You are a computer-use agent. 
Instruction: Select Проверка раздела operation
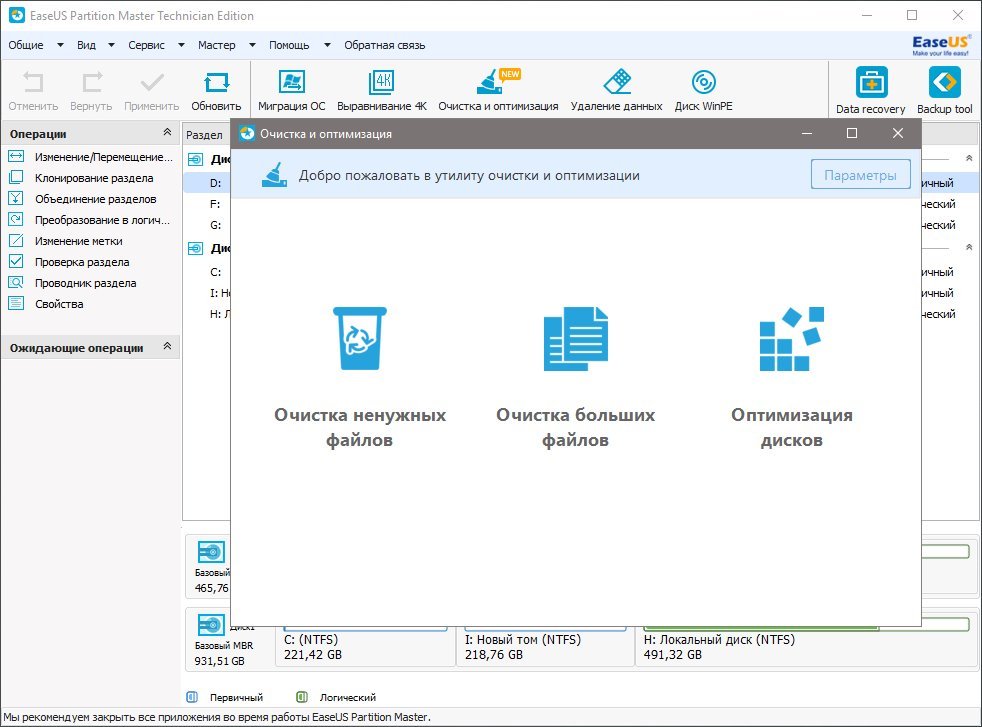pyautogui.click(x=81, y=262)
